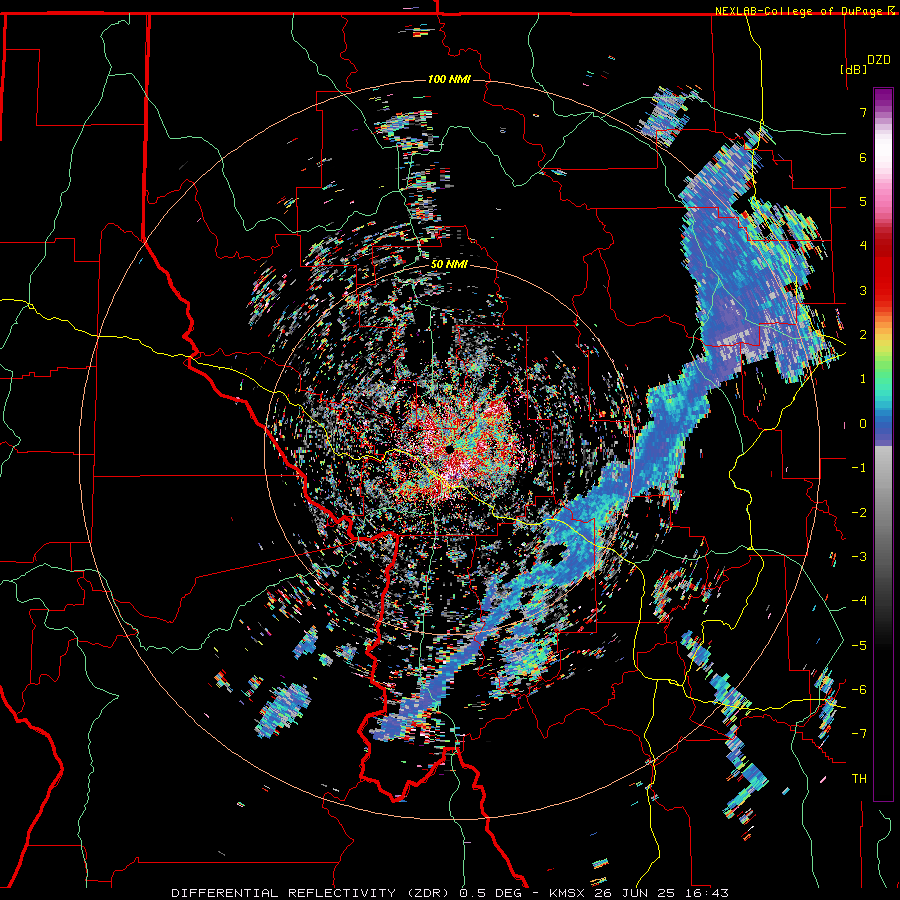900x900 pixels.
Task: Click the -4 value on color scale
Action: [x=859, y=601]
